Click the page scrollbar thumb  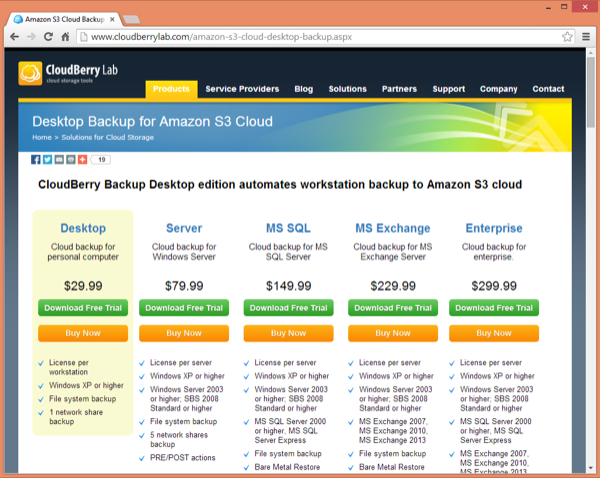[591, 92]
